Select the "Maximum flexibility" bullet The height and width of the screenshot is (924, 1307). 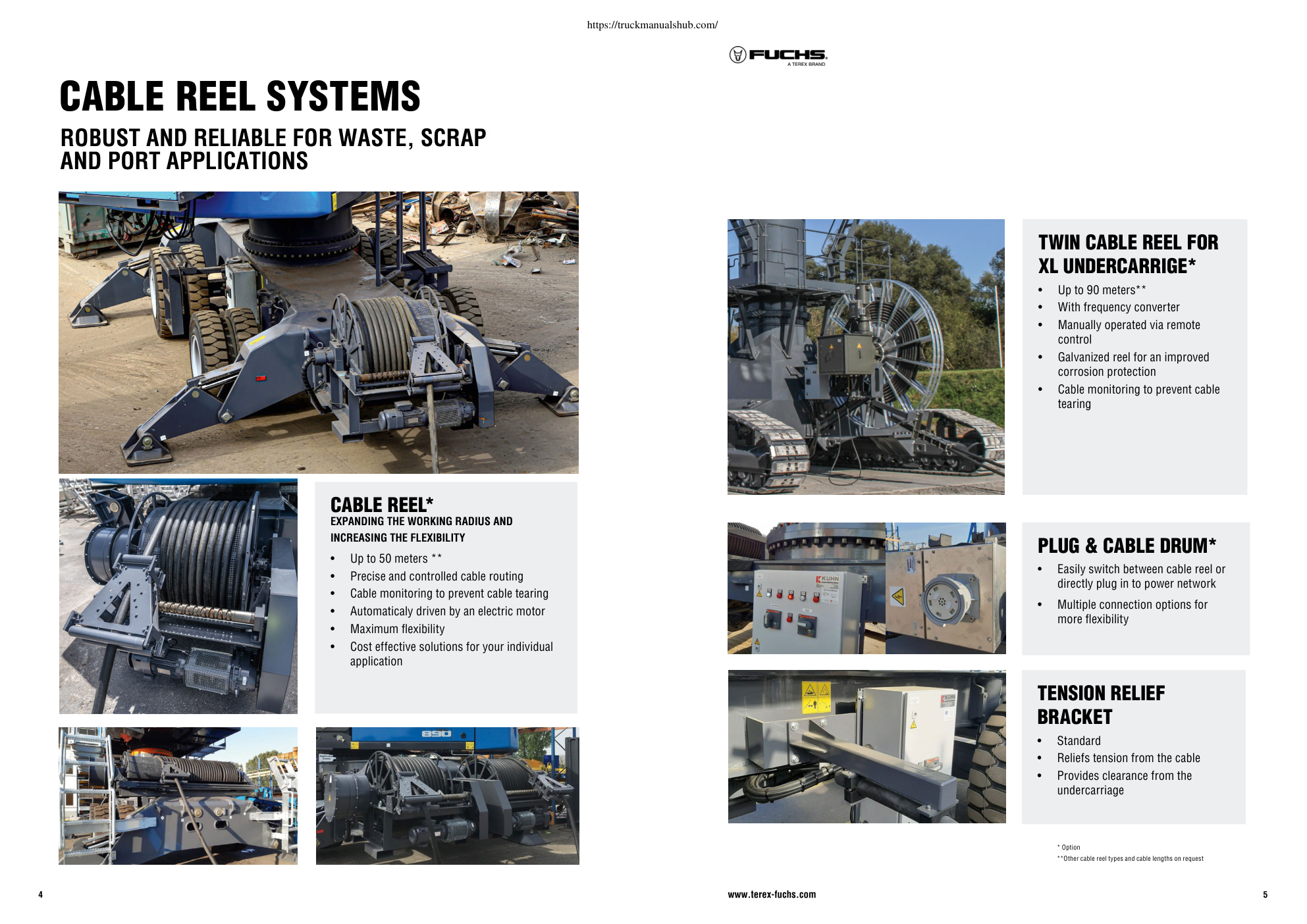(x=398, y=629)
